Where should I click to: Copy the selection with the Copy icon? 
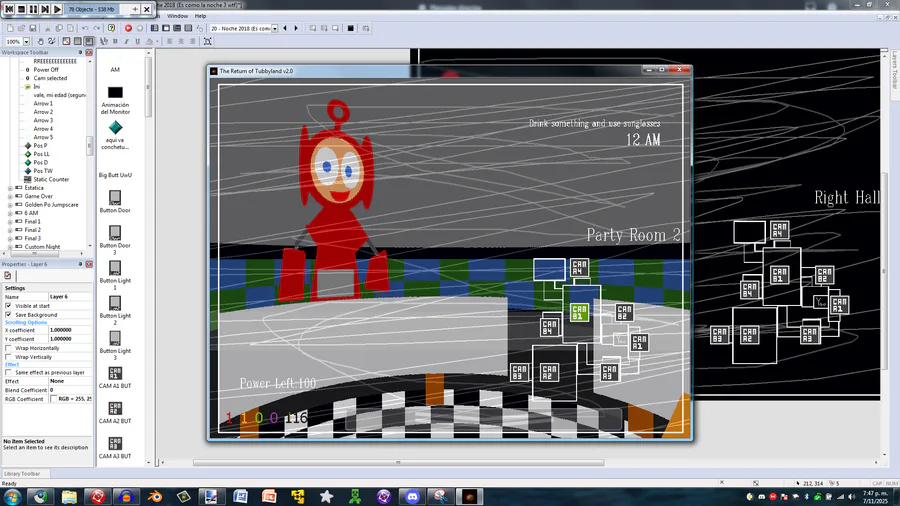pos(59,28)
